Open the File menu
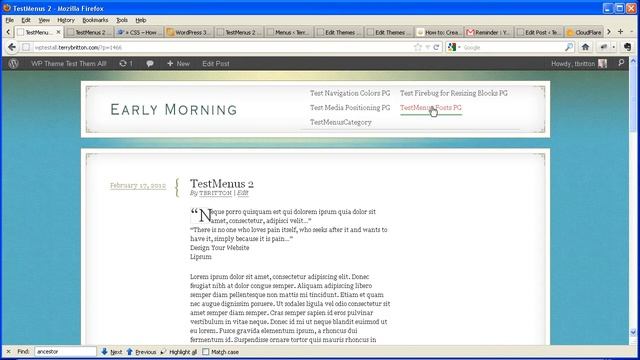Screen dimensions: 640x360 (9, 20)
